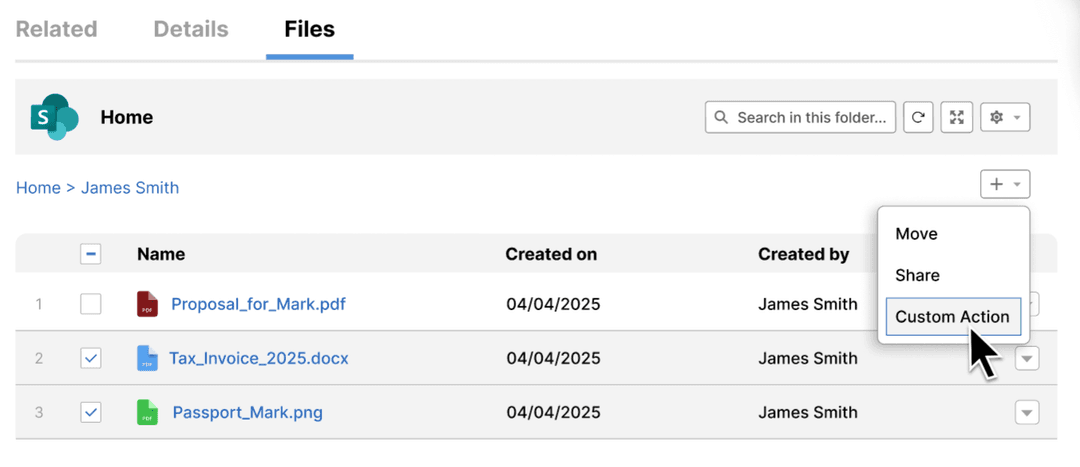1080x467 pixels.
Task: Open the Tax_Invoice_2025.docx file link
Action: [259, 358]
